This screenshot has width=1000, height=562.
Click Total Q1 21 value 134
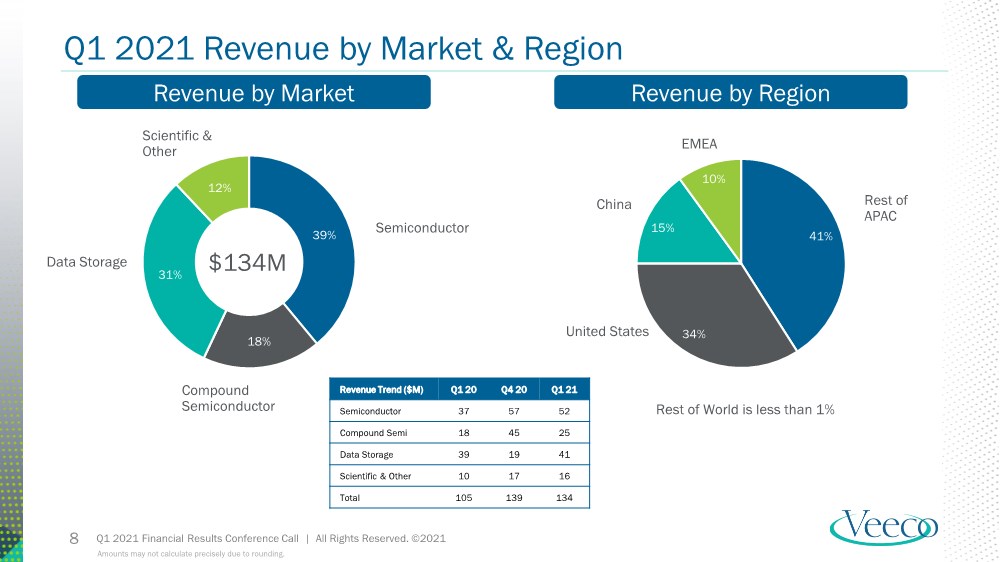(564, 498)
